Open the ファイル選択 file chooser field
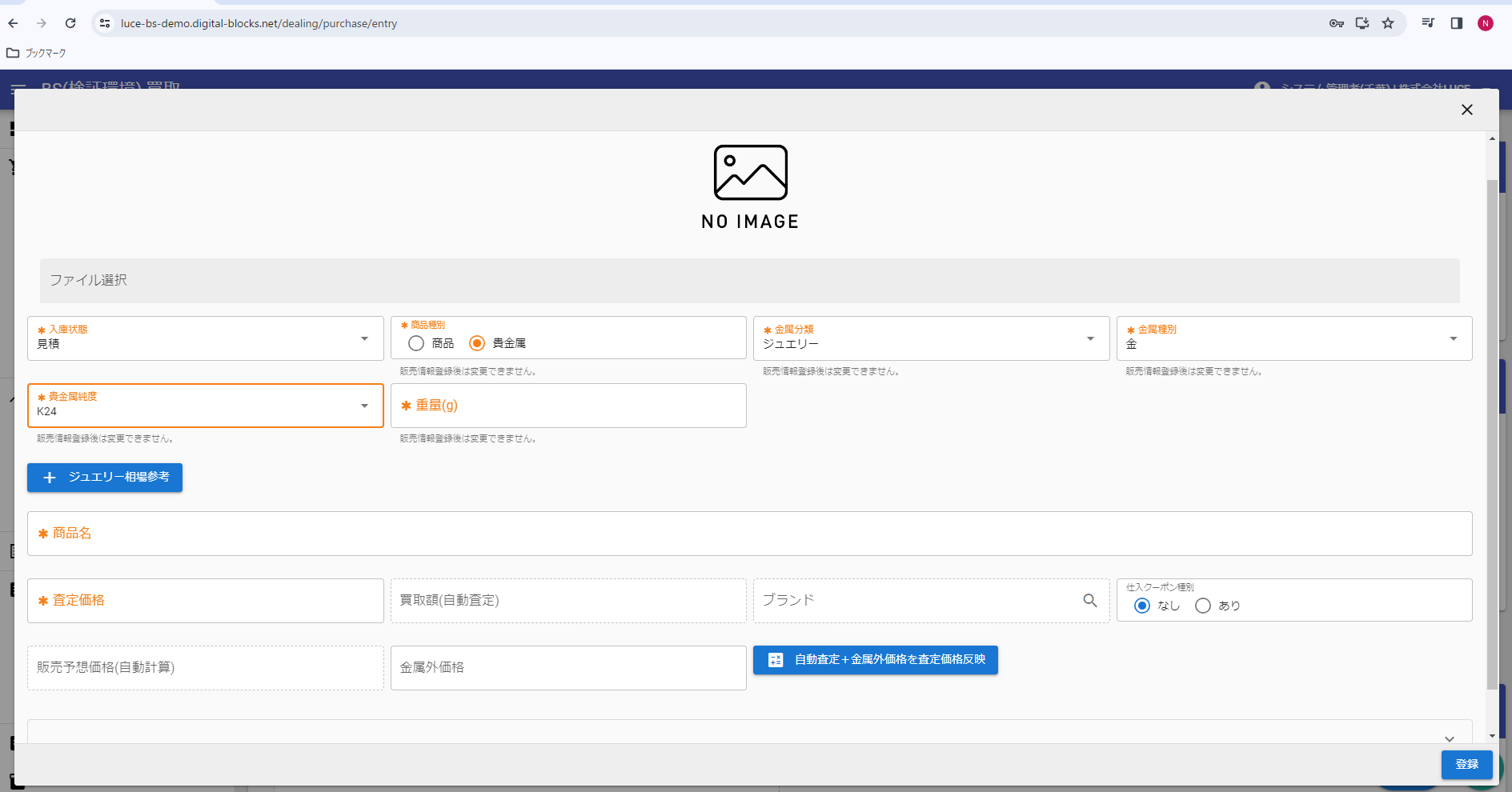 coord(750,281)
